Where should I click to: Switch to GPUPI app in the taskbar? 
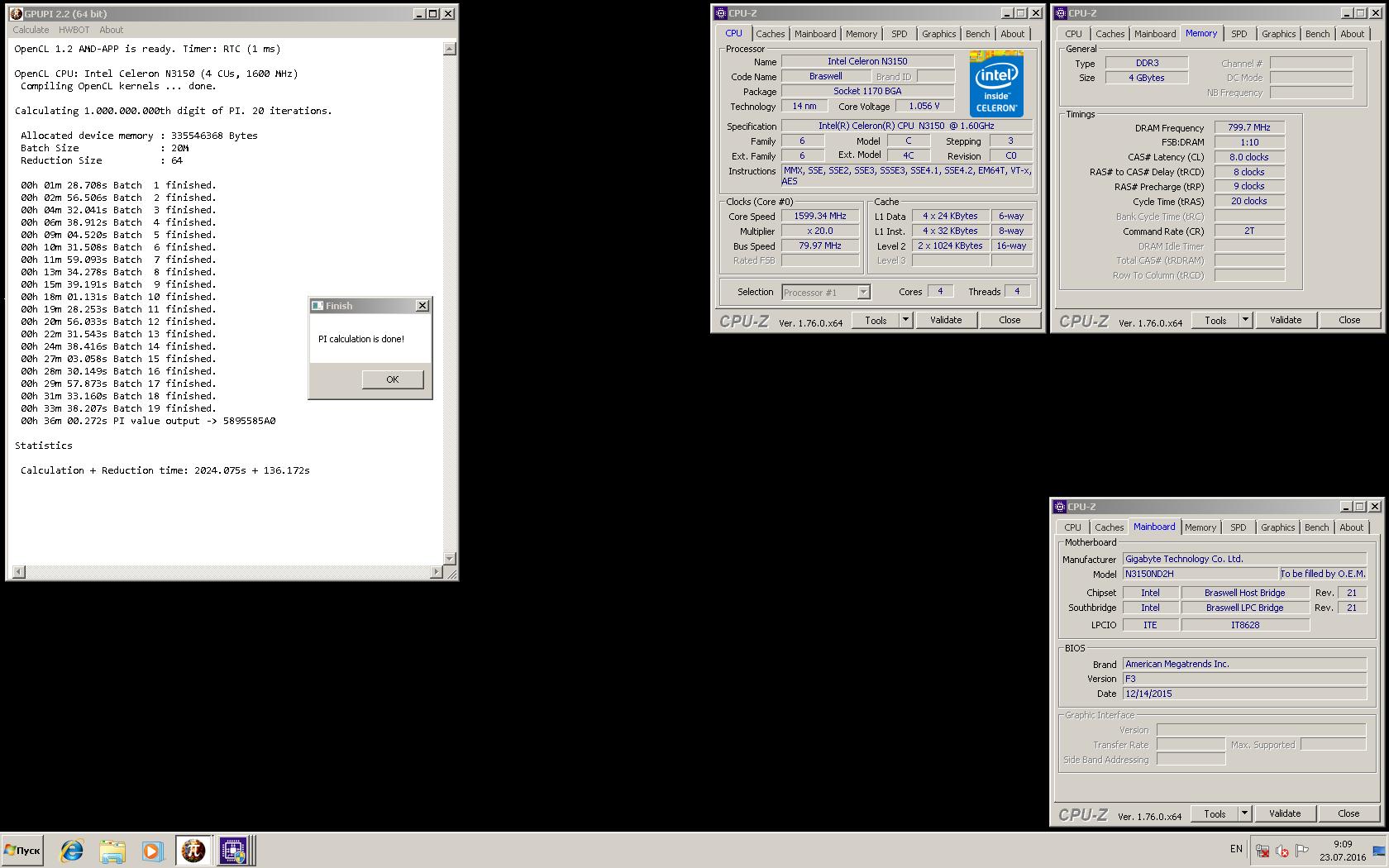193,850
